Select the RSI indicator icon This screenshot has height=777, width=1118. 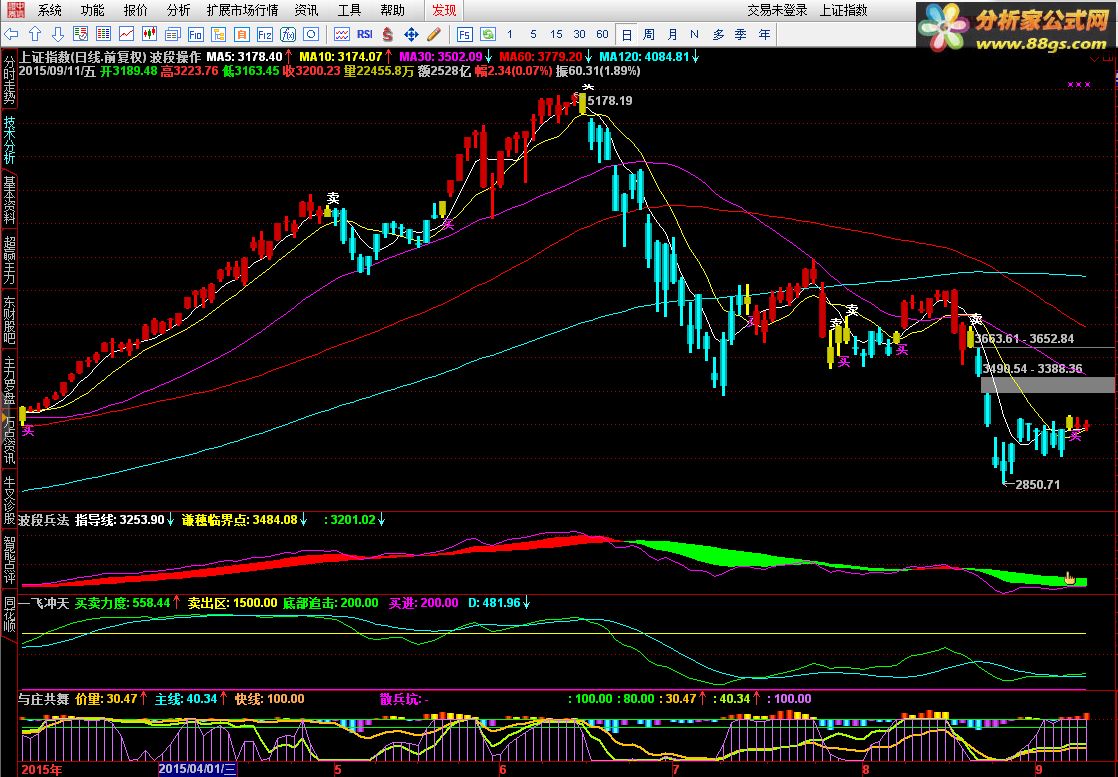[x=365, y=34]
